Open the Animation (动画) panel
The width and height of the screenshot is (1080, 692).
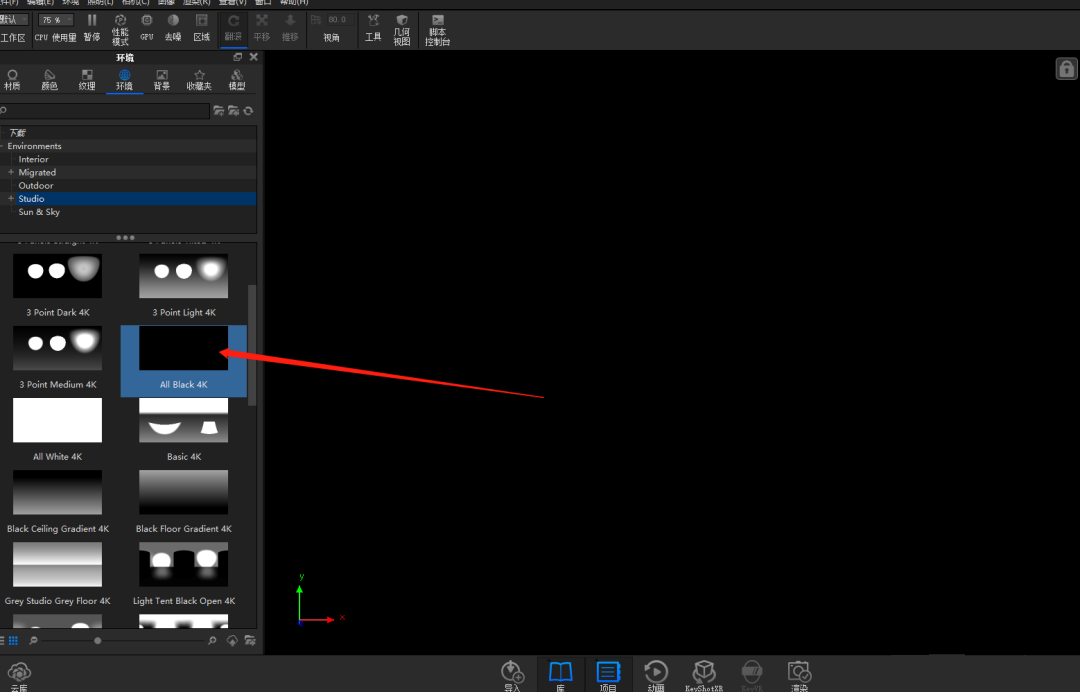click(656, 674)
